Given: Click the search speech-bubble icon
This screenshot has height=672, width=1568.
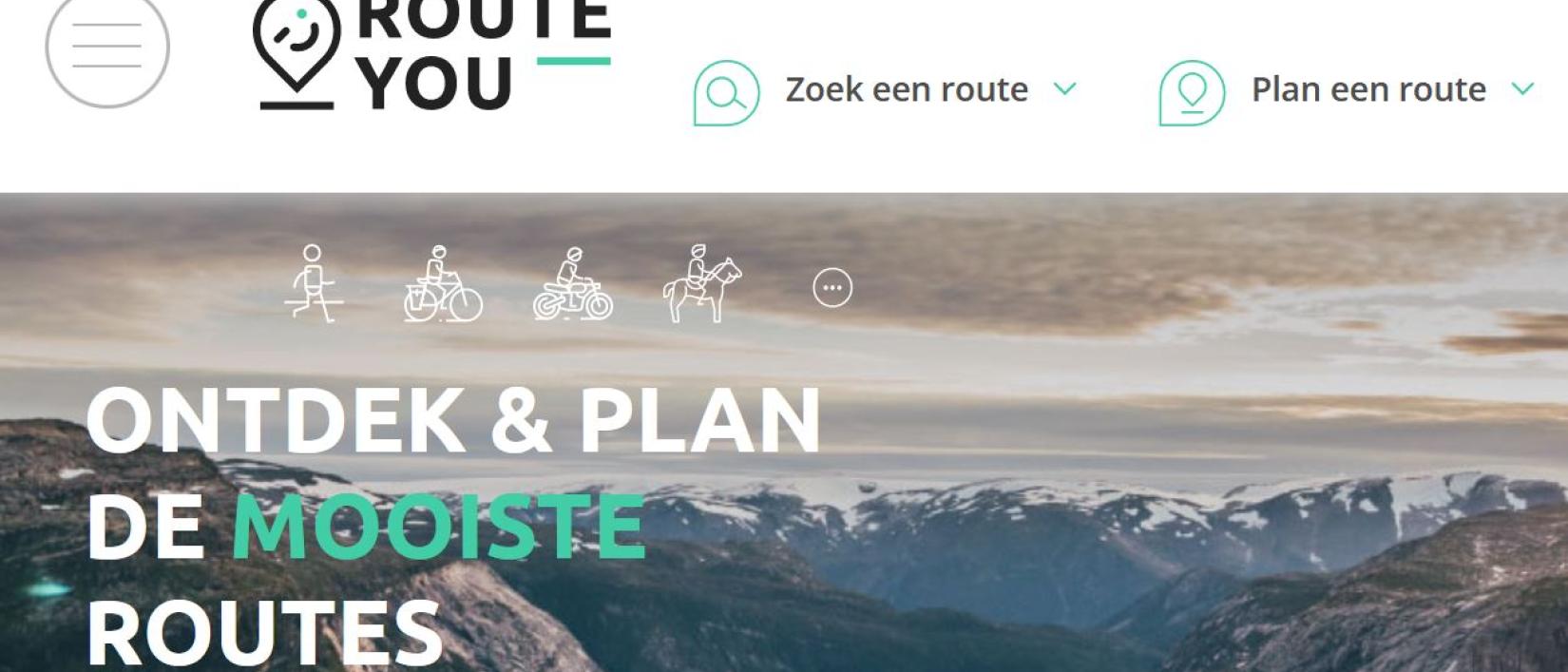Looking at the screenshot, I should (727, 93).
